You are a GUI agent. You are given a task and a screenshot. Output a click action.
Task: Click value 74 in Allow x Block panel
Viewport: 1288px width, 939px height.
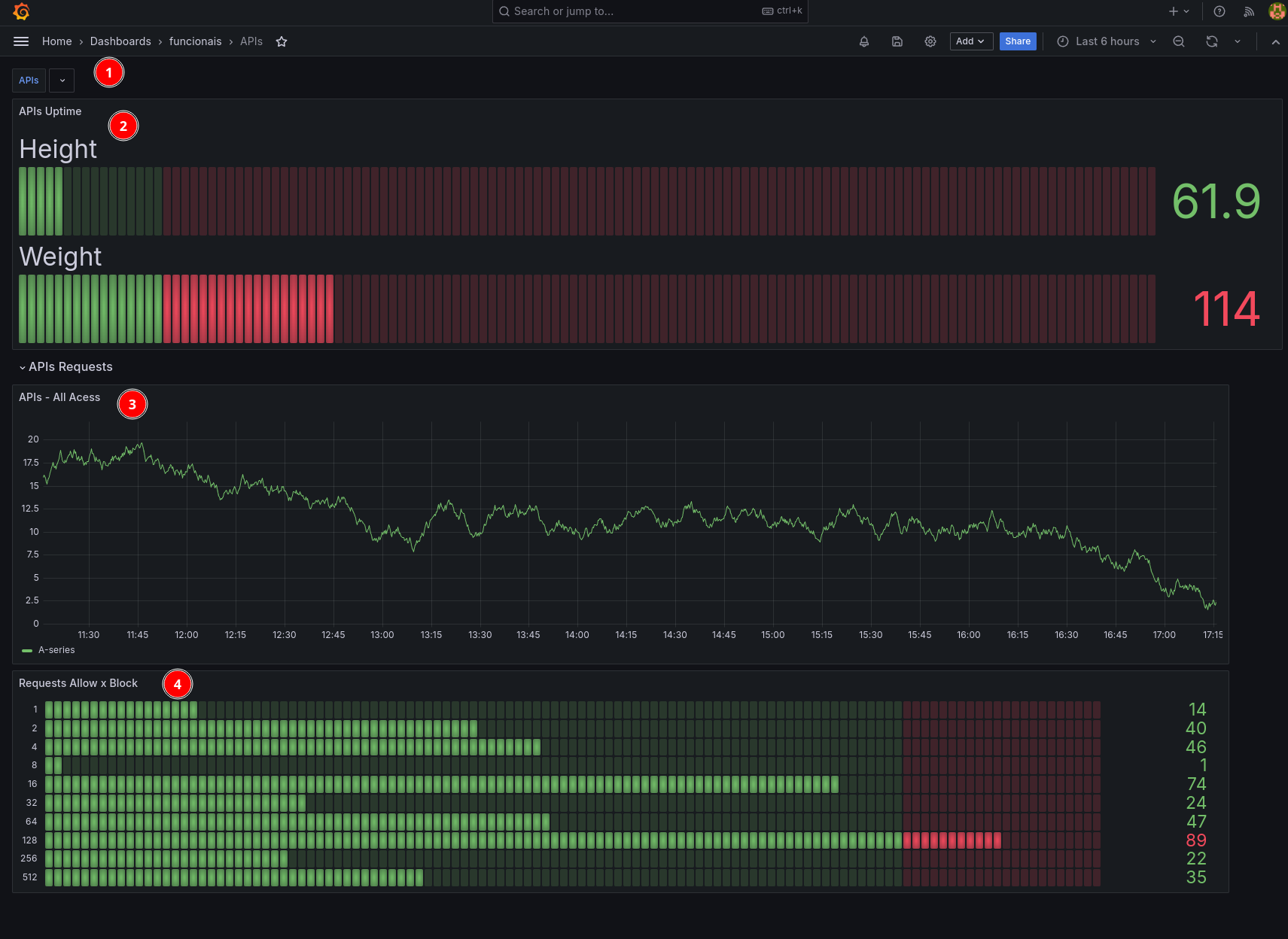(x=1196, y=784)
